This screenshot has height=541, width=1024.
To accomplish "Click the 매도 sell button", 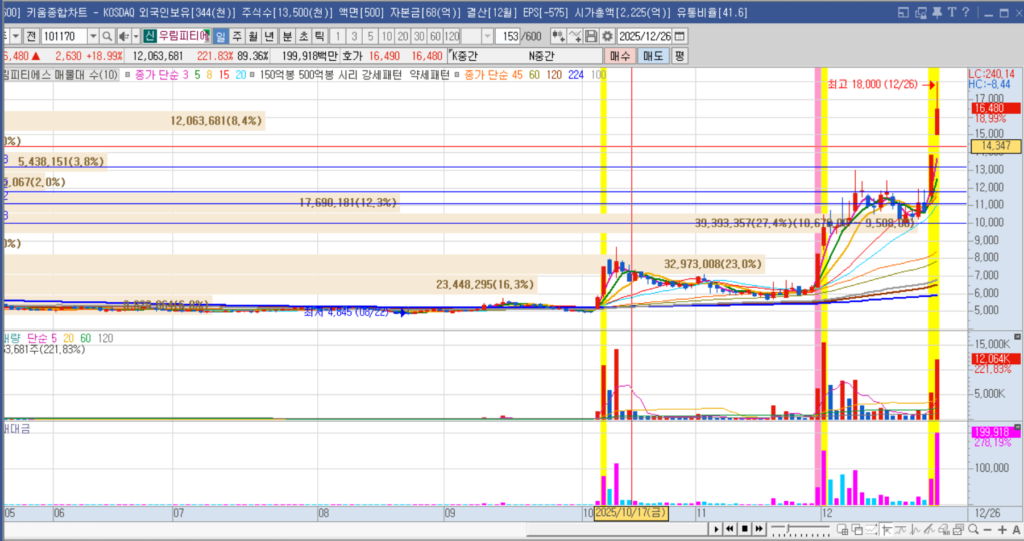I will point(652,56).
